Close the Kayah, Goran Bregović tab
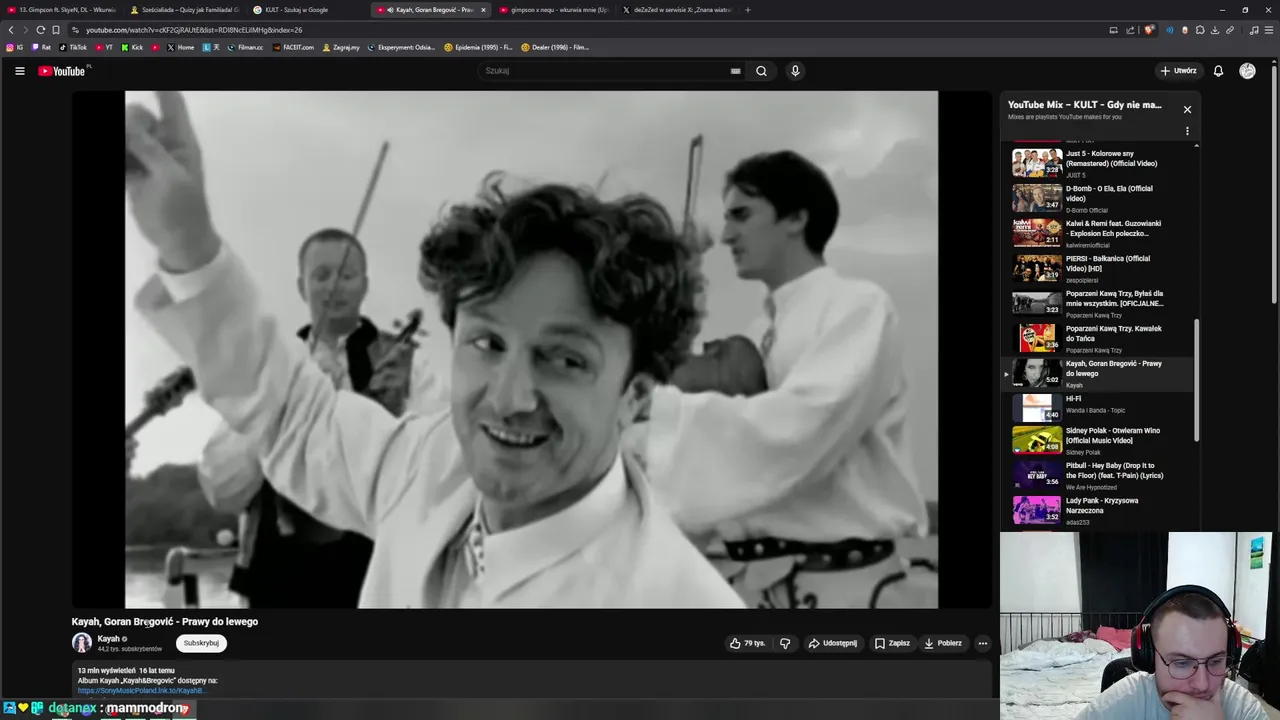The height and width of the screenshot is (720, 1280). point(483,10)
